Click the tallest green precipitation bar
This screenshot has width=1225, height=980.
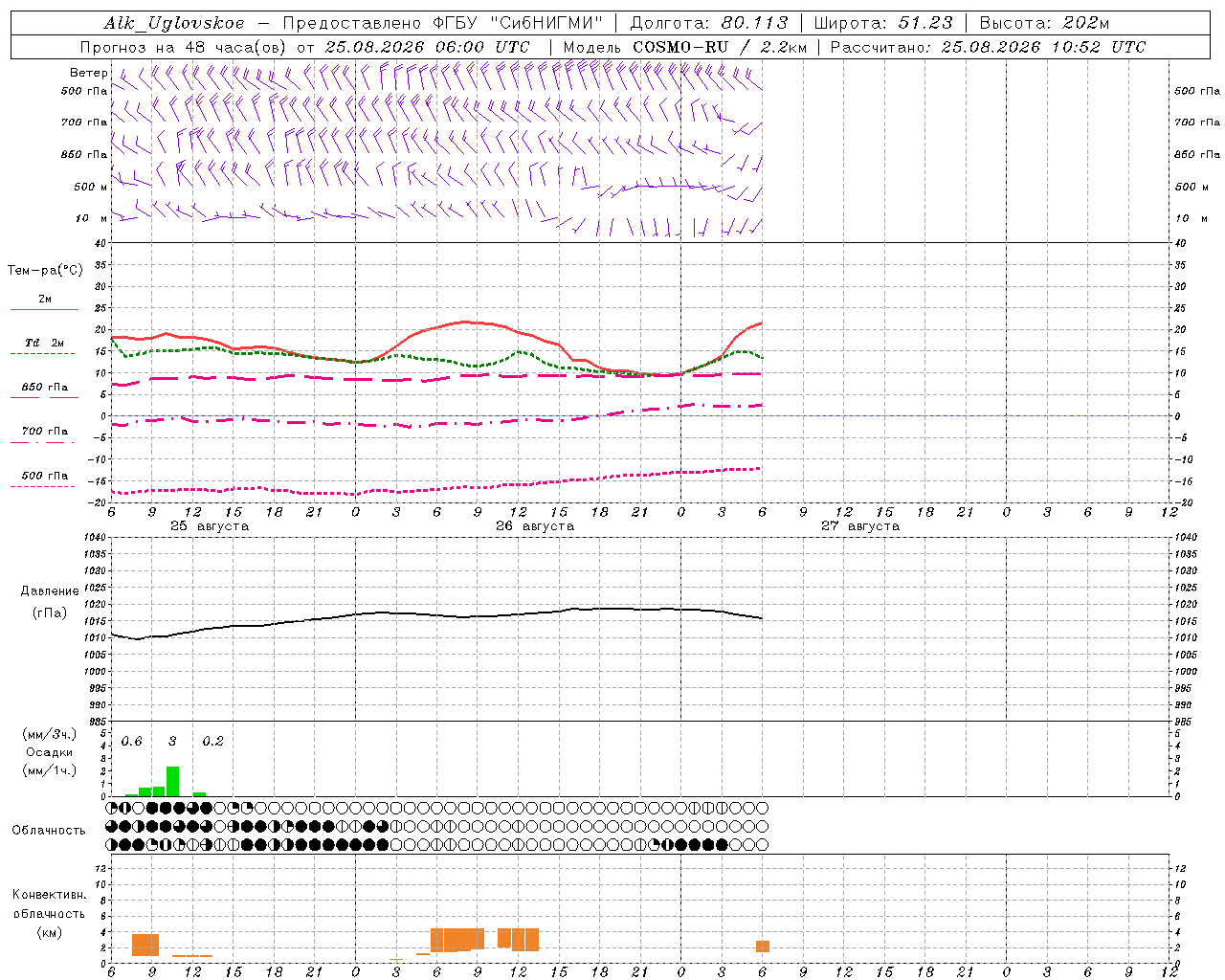(172, 781)
